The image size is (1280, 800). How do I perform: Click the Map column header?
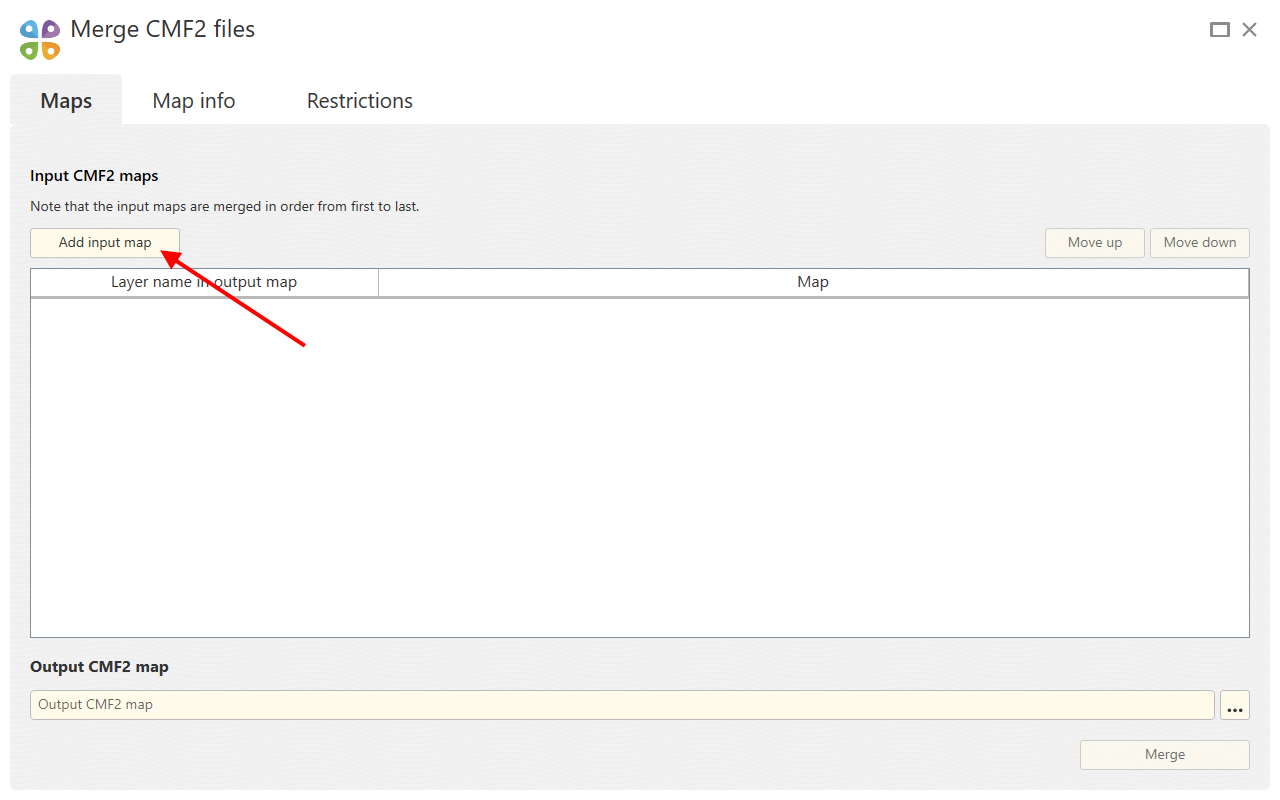(x=813, y=283)
